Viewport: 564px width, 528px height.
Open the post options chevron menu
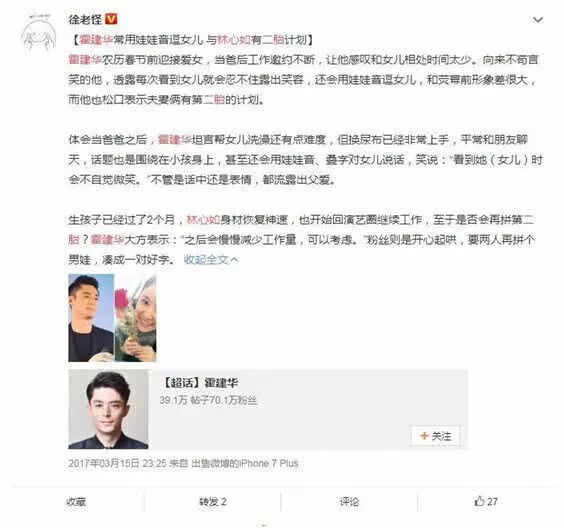point(537,19)
